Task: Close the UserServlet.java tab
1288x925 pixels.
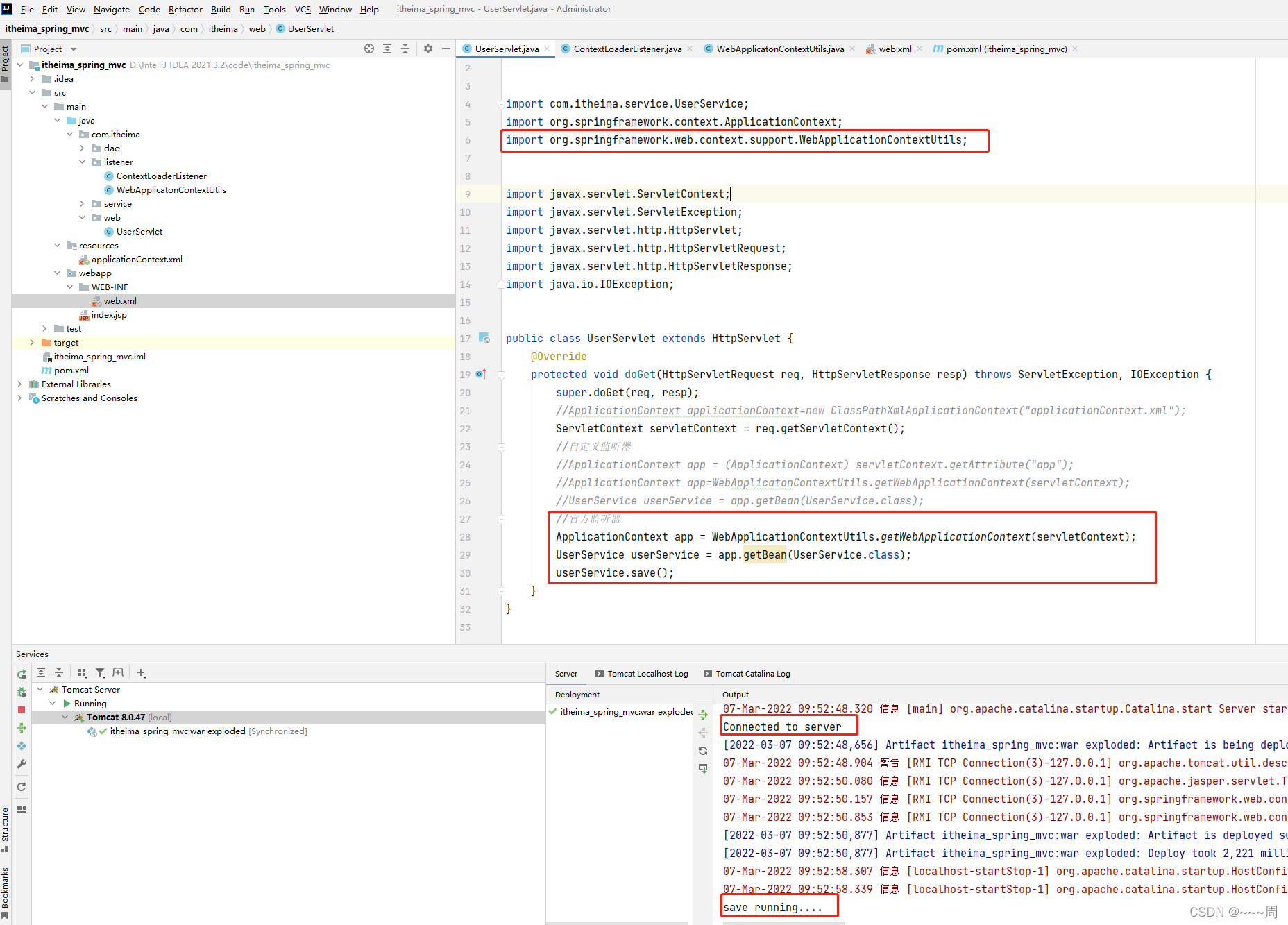Action: pos(547,49)
